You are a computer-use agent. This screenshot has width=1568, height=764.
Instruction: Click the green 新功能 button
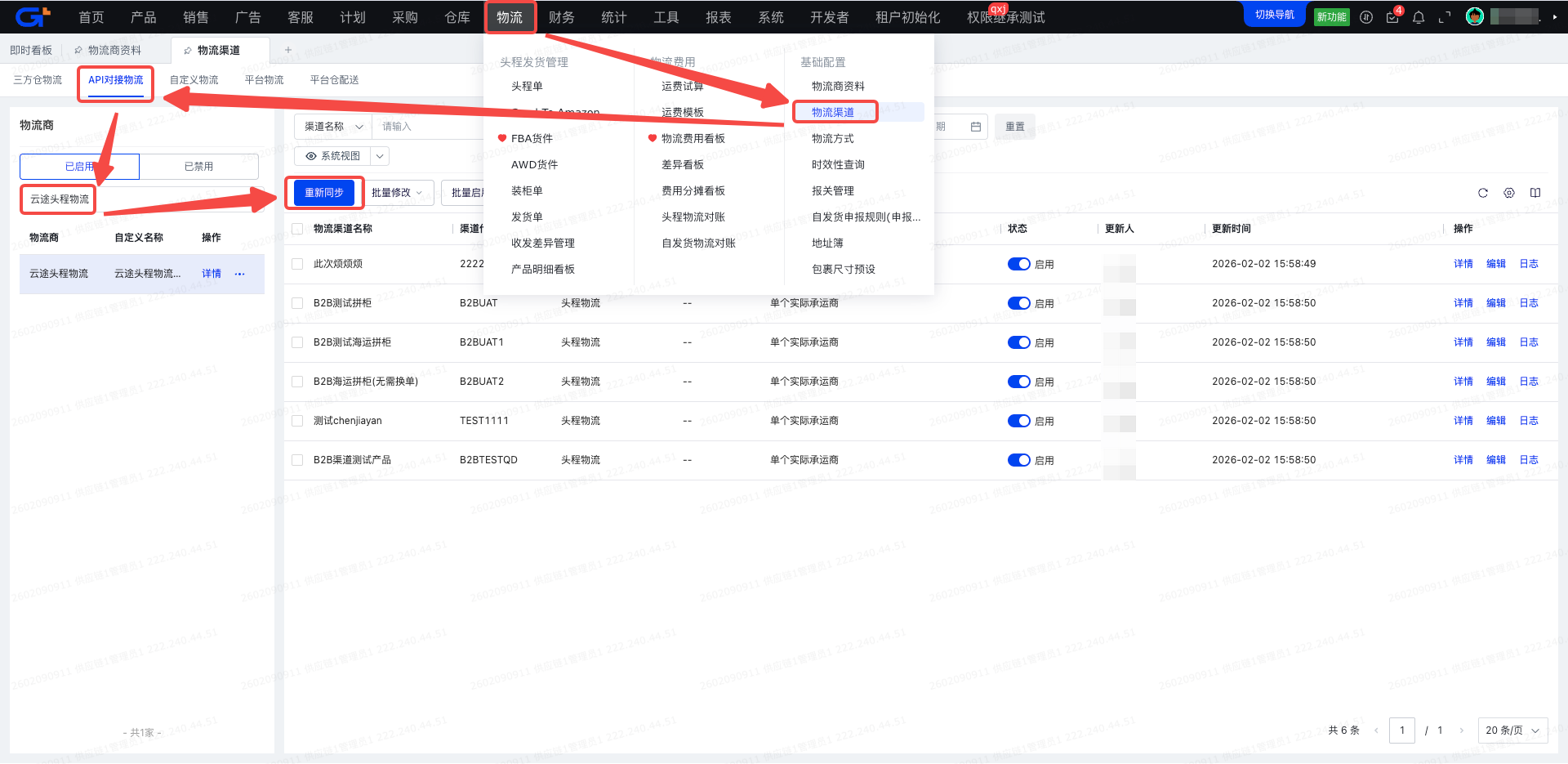point(1332,17)
